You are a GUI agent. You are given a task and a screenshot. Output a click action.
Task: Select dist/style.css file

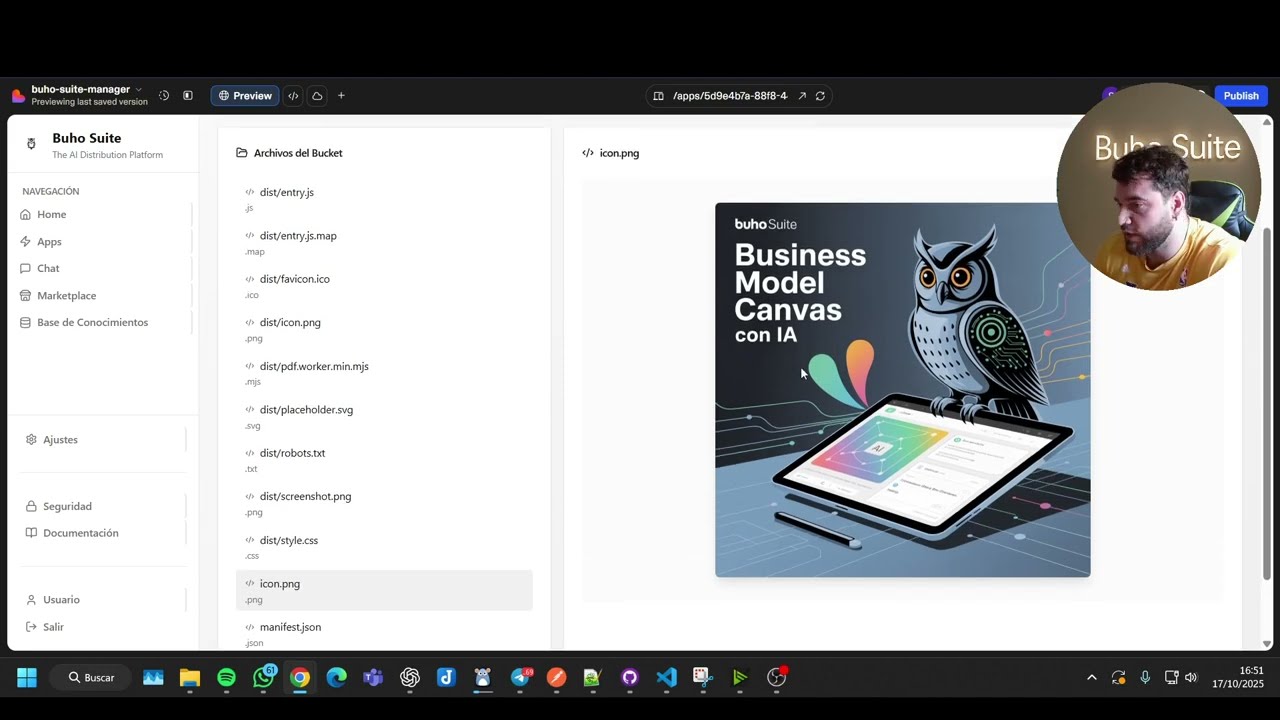[384, 547]
